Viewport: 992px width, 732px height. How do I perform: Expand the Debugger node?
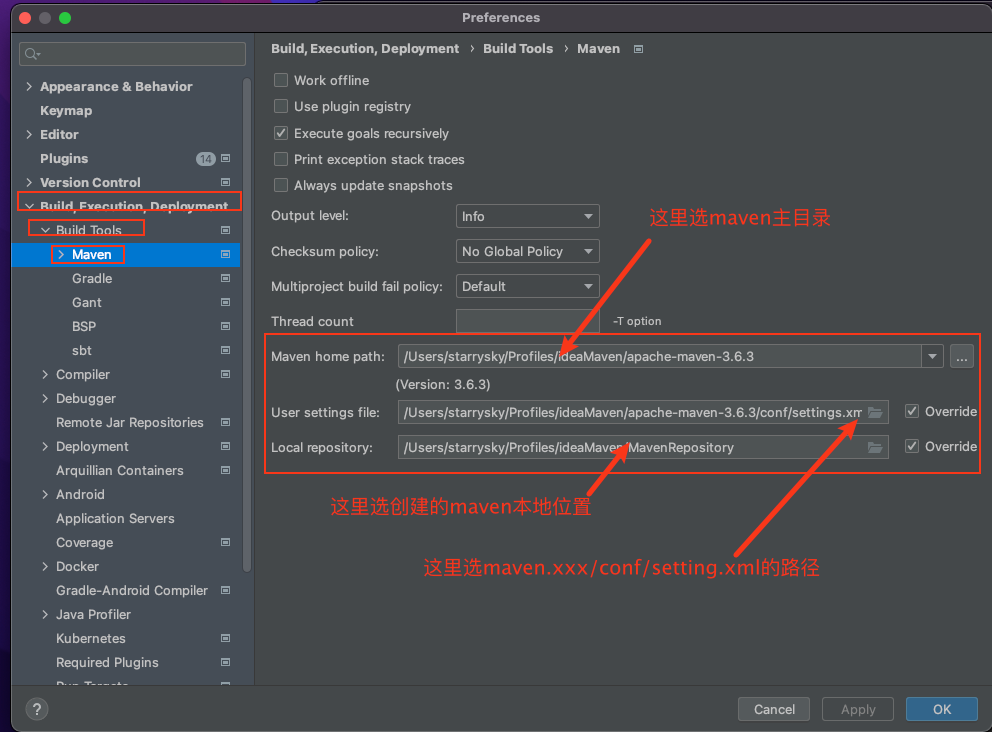[x=45, y=399]
